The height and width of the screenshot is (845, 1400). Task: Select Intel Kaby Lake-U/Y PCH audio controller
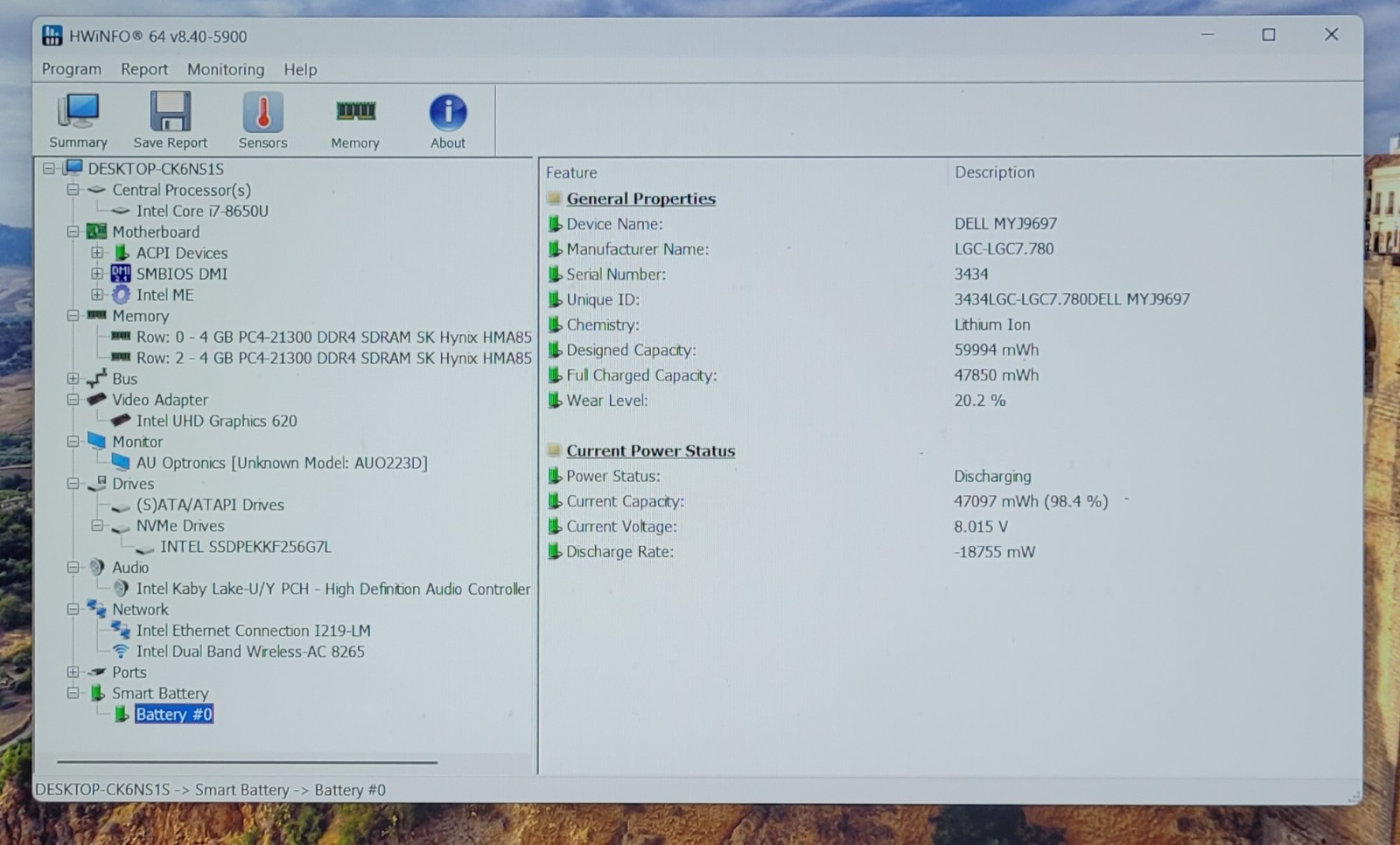pos(333,589)
